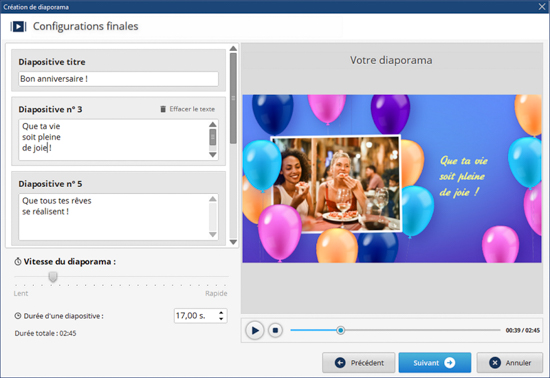Image resolution: width=550 pixels, height=378 pixels.
Task: Decrease slide duration with down stepper arrow
Action: (221, 319)
